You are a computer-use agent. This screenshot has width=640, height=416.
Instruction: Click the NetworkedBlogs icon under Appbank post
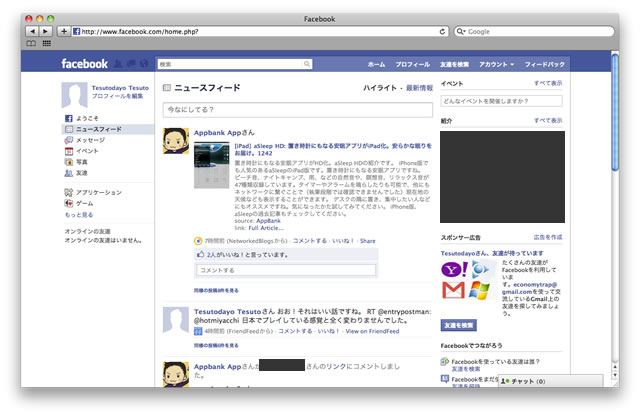(x=198, y=241)
